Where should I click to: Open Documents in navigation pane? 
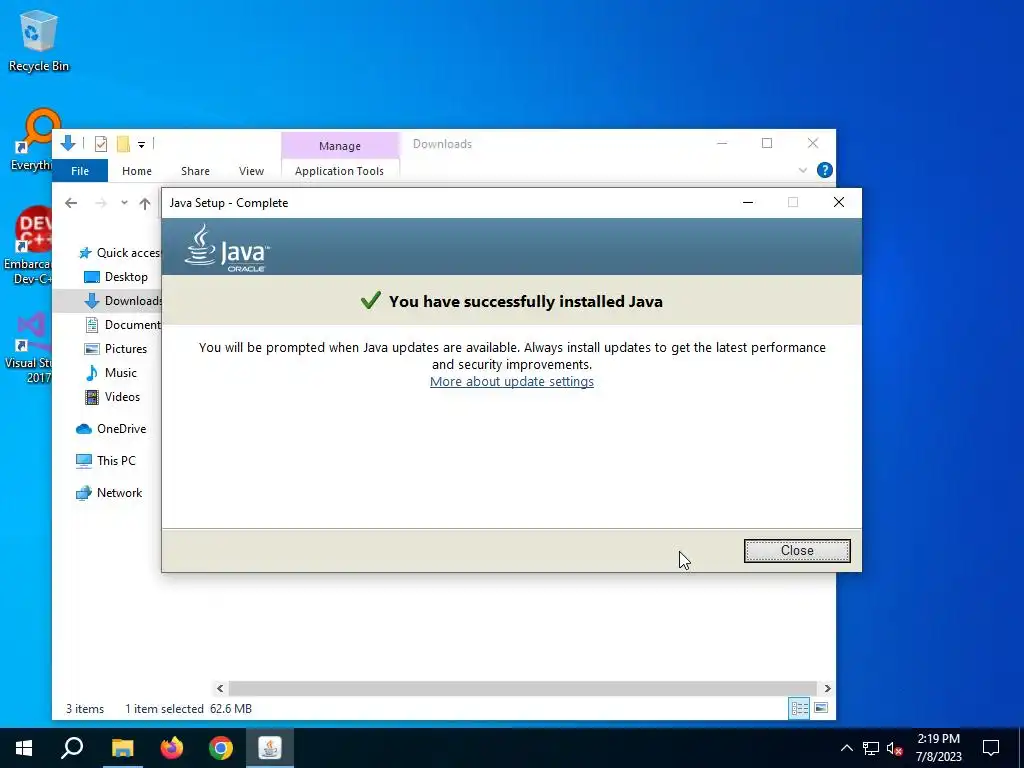tap(123, 325)
